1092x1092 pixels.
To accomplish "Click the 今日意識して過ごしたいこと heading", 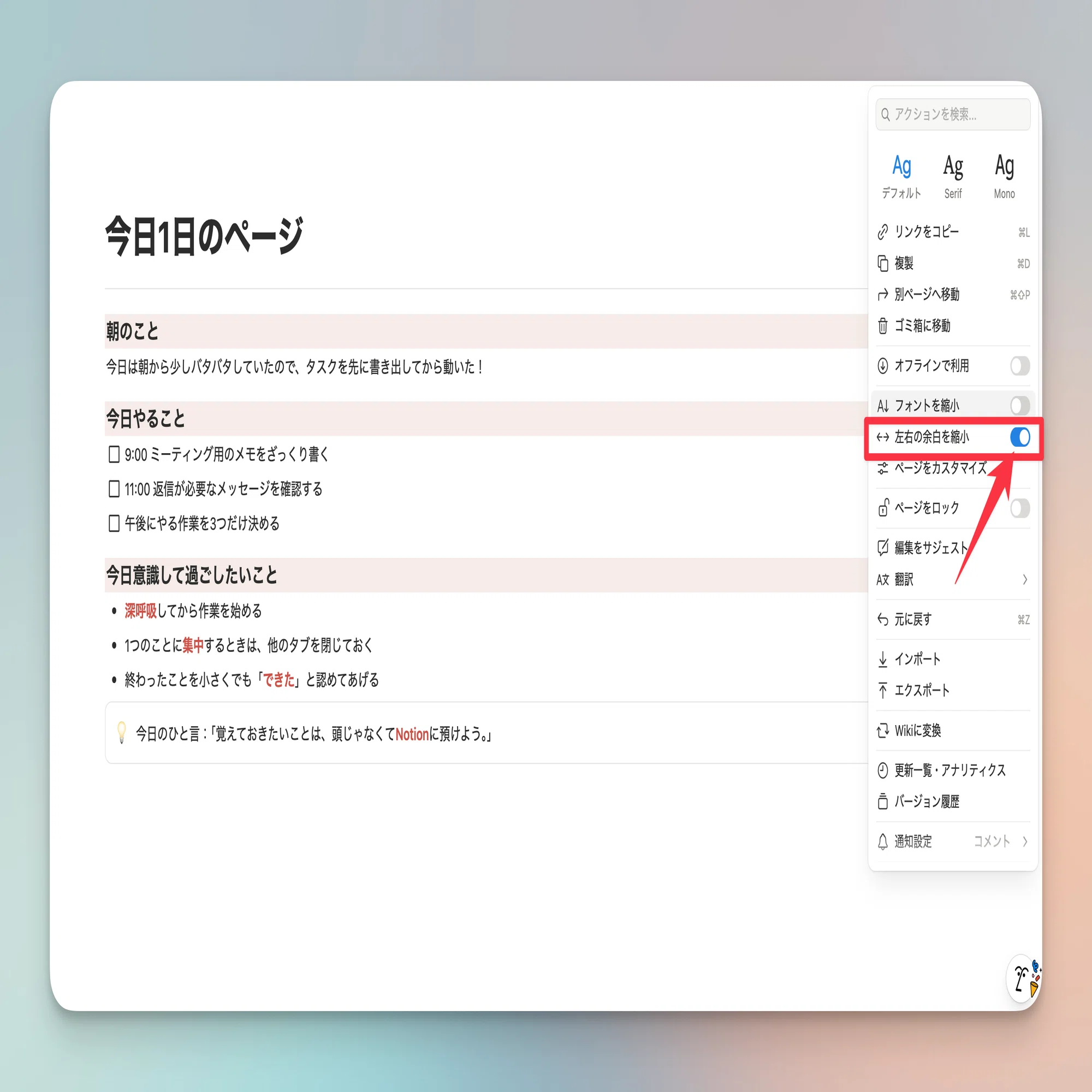I will 192,575.
